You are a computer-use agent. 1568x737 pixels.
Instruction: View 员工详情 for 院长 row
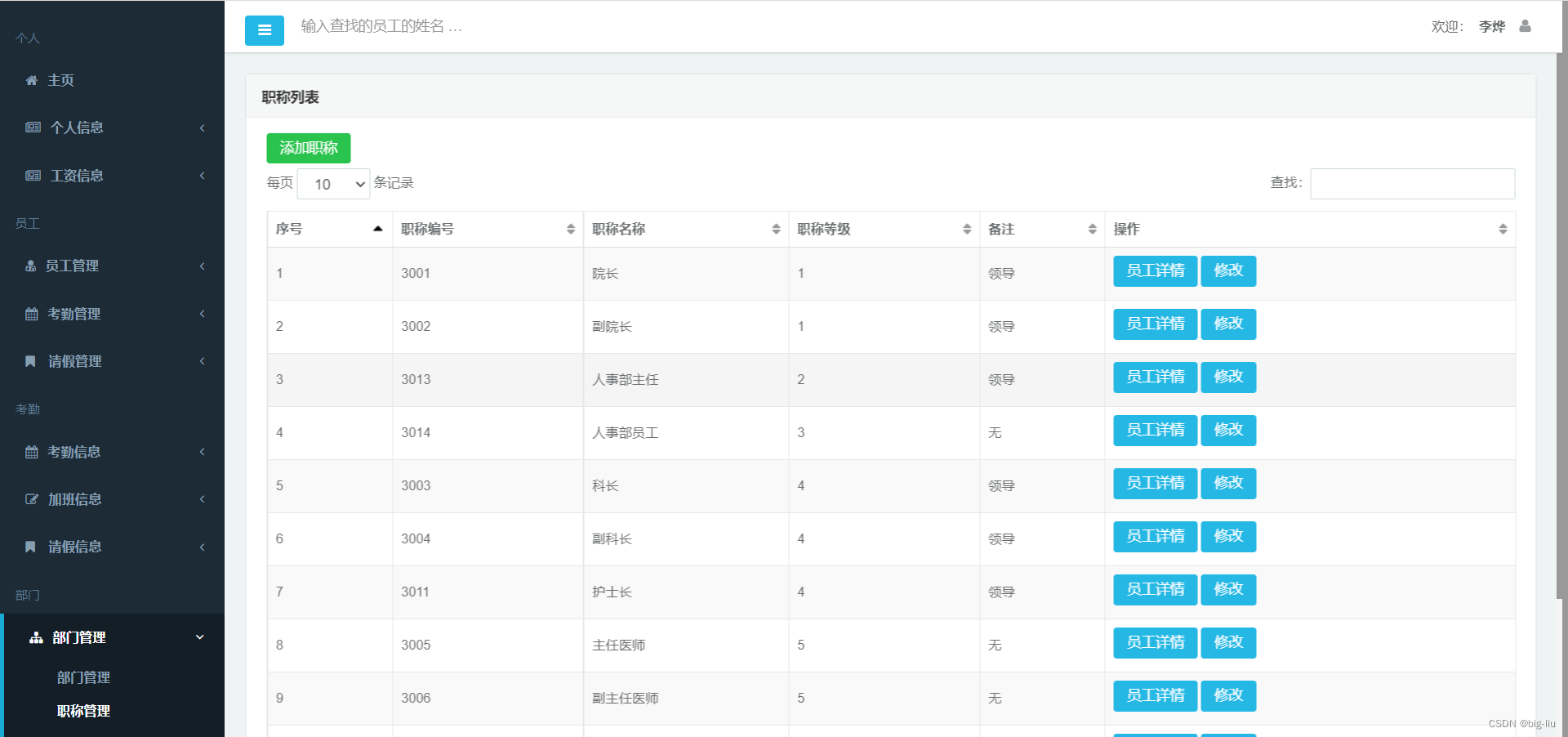coord(1155,271)
